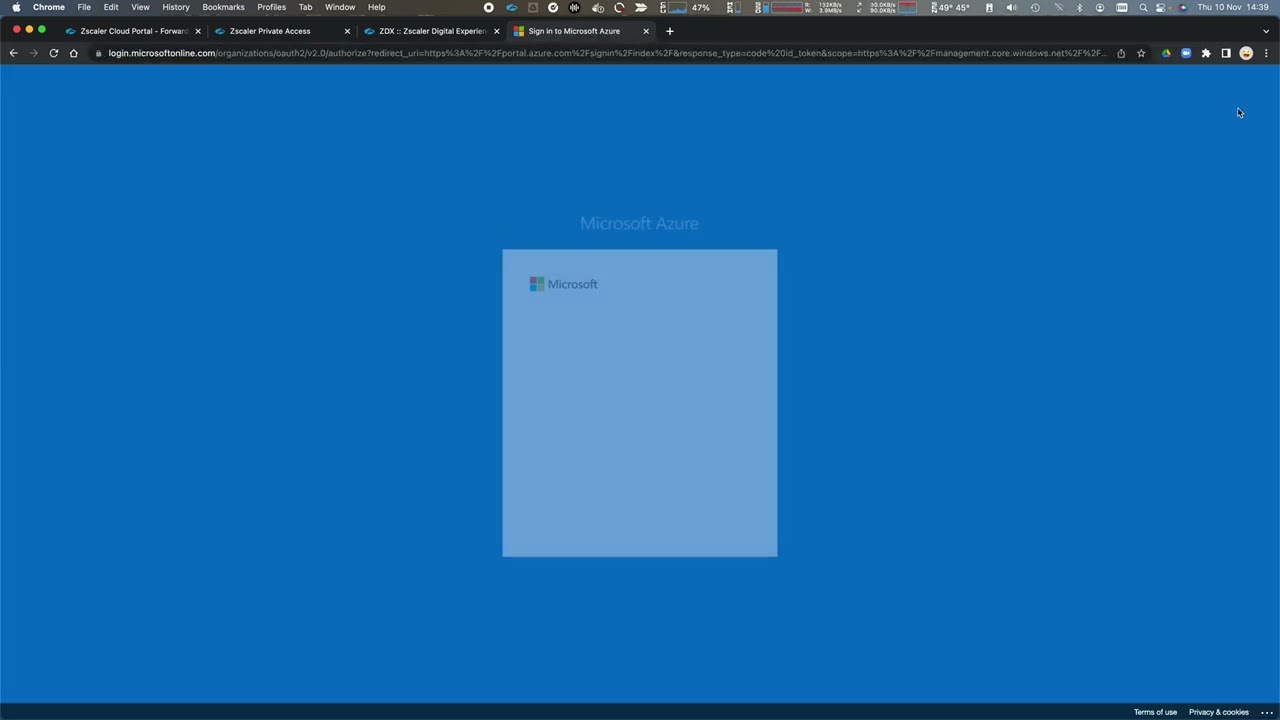1280x720 pixels.
Task: Click the footer ellipsis more-options button
Action: 1267,712
